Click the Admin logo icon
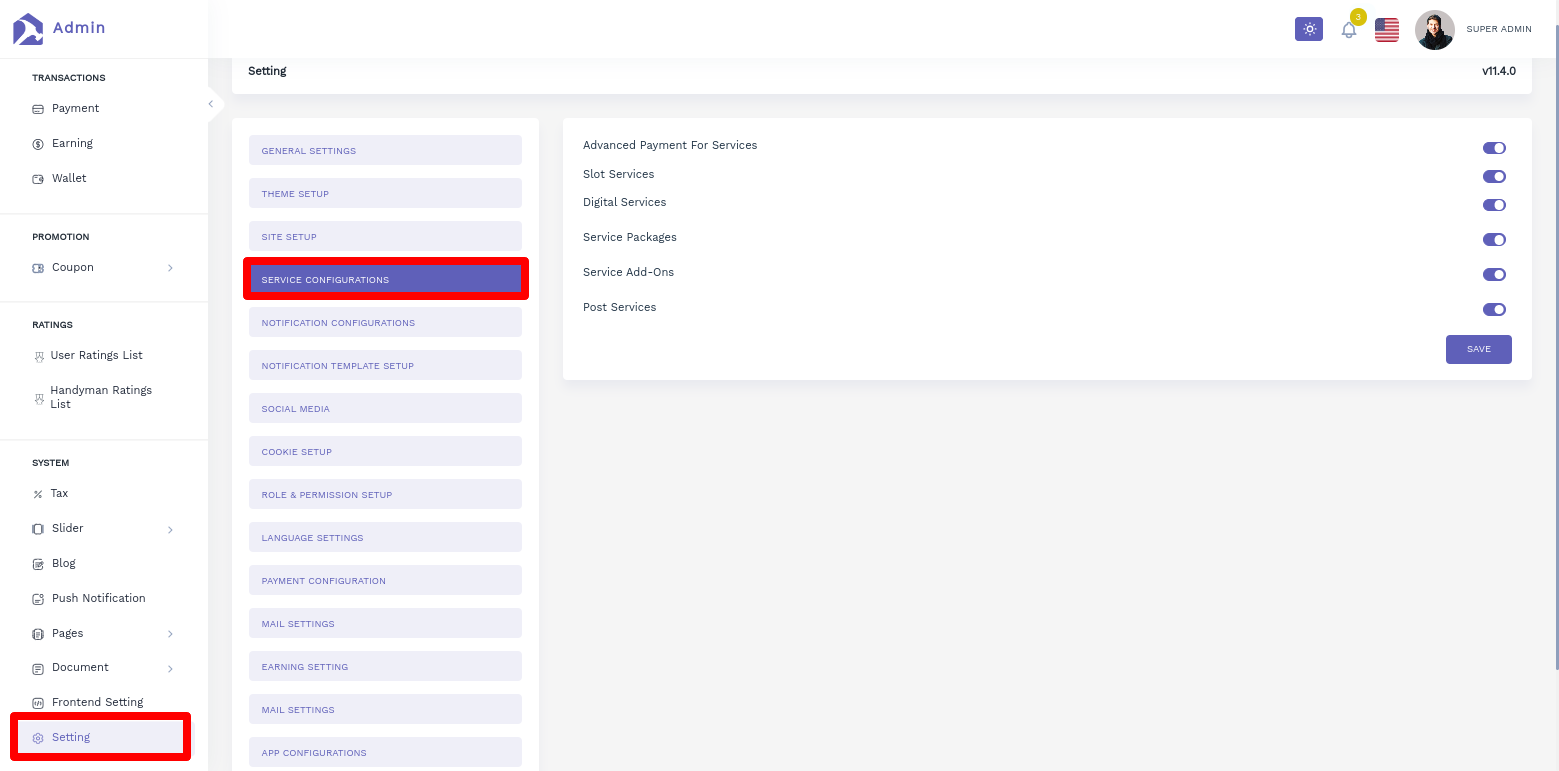1559x771 pixels. [28, 28]
